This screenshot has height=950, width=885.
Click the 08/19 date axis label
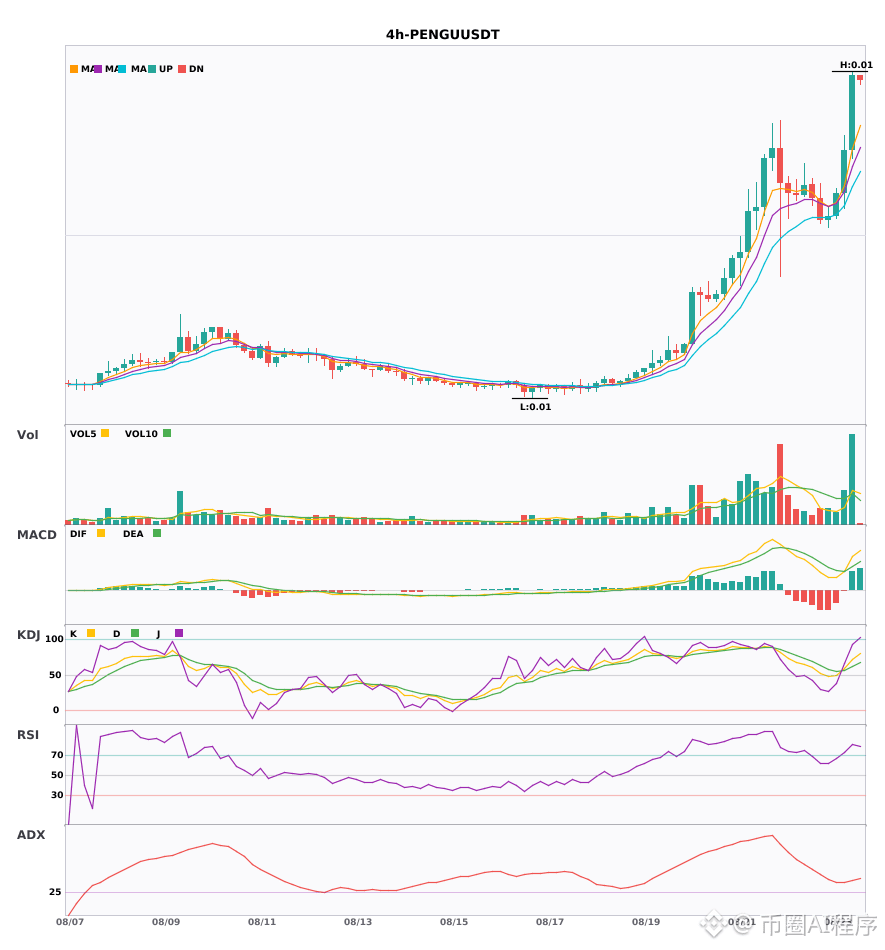(646, 922)
